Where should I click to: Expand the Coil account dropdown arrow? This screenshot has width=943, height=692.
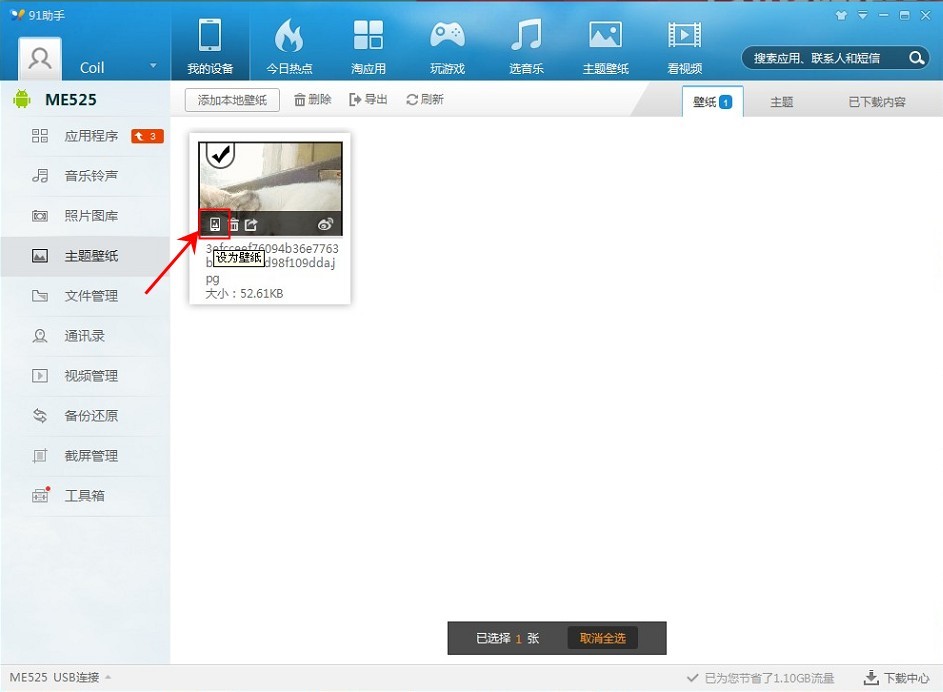coord(153,67)
